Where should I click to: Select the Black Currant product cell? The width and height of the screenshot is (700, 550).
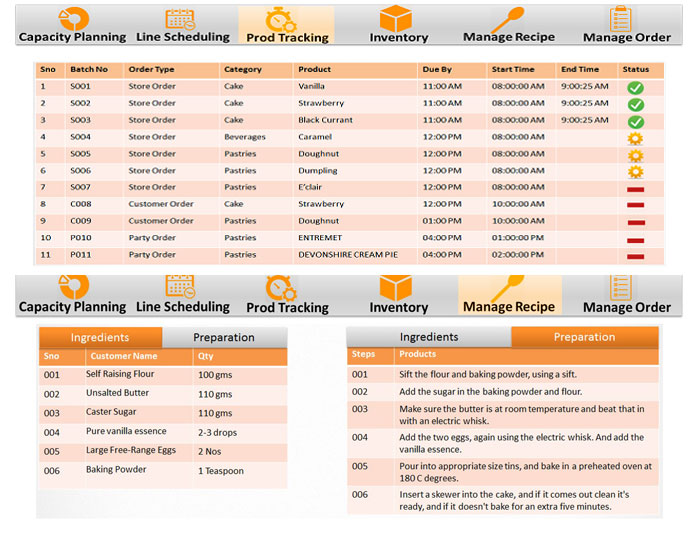point(325,120)
